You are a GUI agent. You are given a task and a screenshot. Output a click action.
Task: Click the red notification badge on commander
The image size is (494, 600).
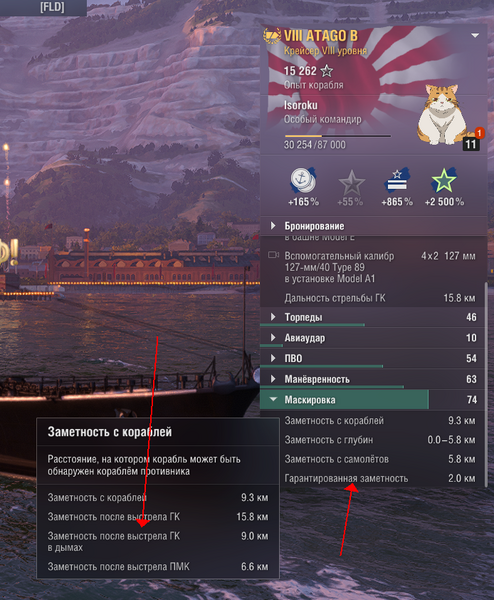click(x=479, y=132)
